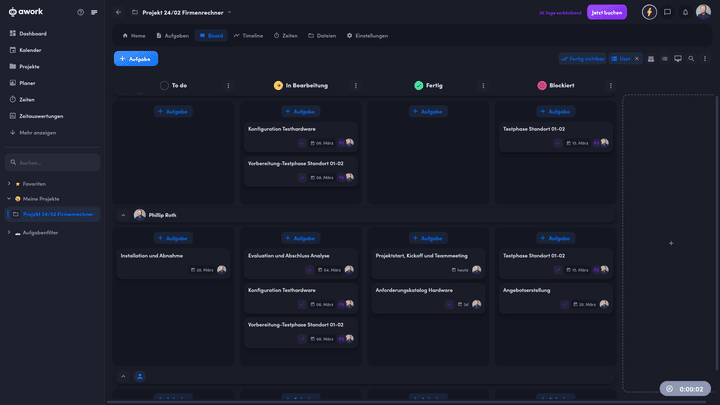Image resolution: width=720 pixels, height=405 pixels.
Task: Select Projekt 24/02 Firmenrechner in sidebar
Action: pos(52,214)
